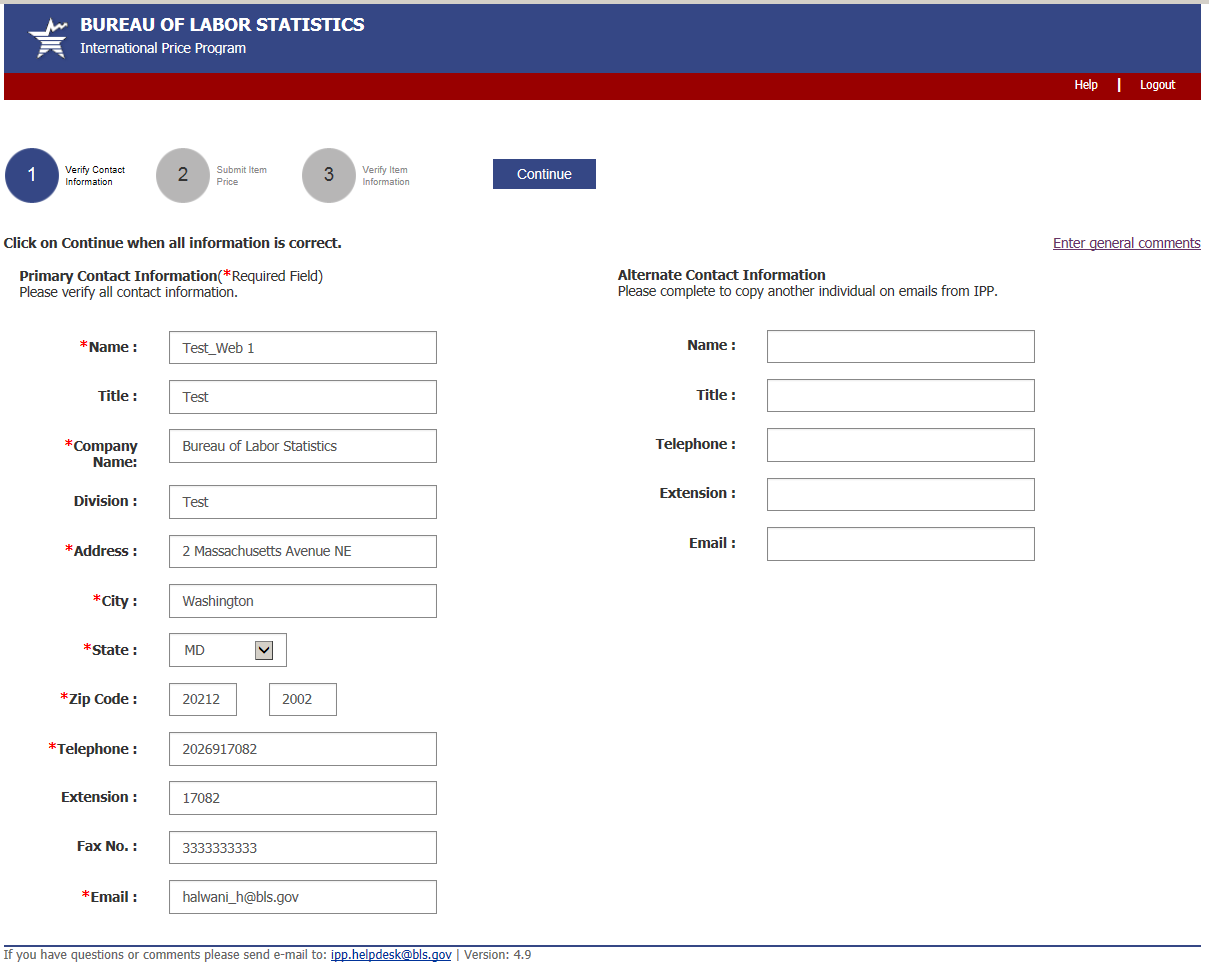Select step 2 Submit Item Price circle
Image resolution: width=1209 pixels, height=969 pixels.
(183, 175)
